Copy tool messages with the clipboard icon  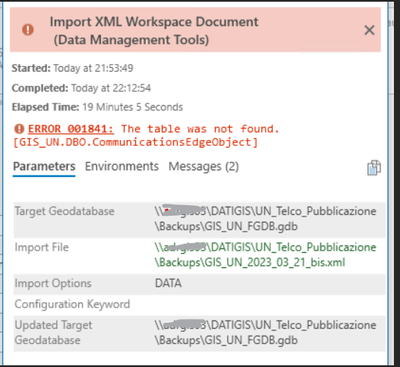[374, 167]
